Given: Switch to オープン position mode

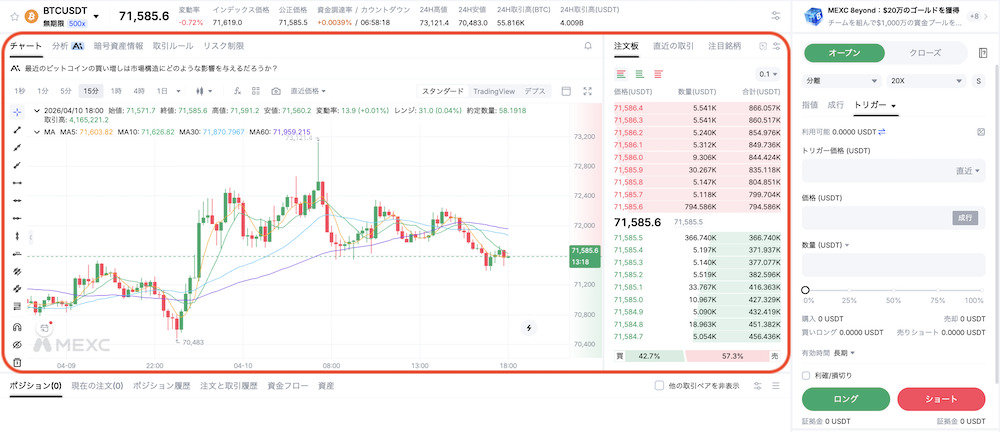Looking at the screenshot, I should (844, 52).
